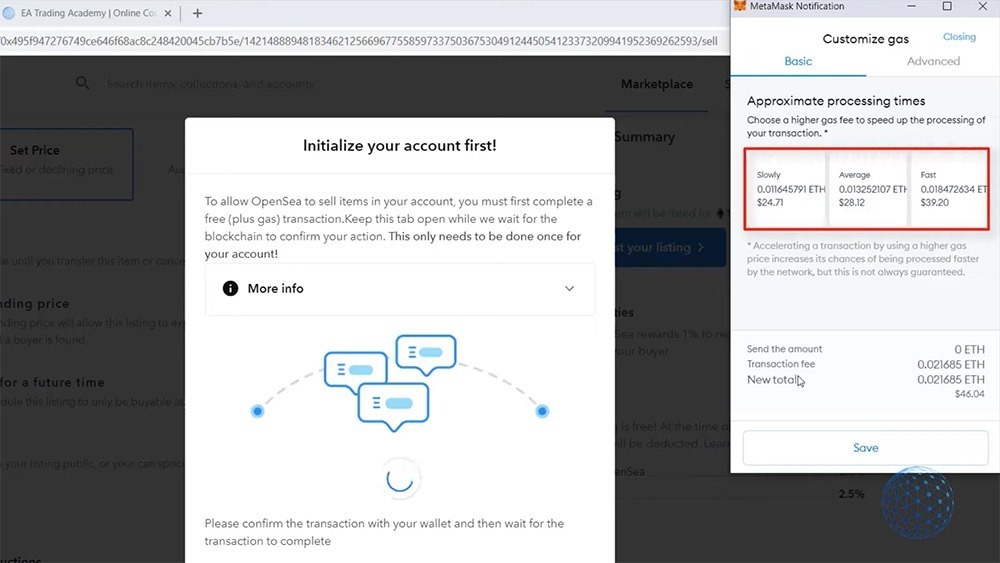Select the Fast gas fee option
Viewport: 1000px width, 563px height.
coord(950,188)
